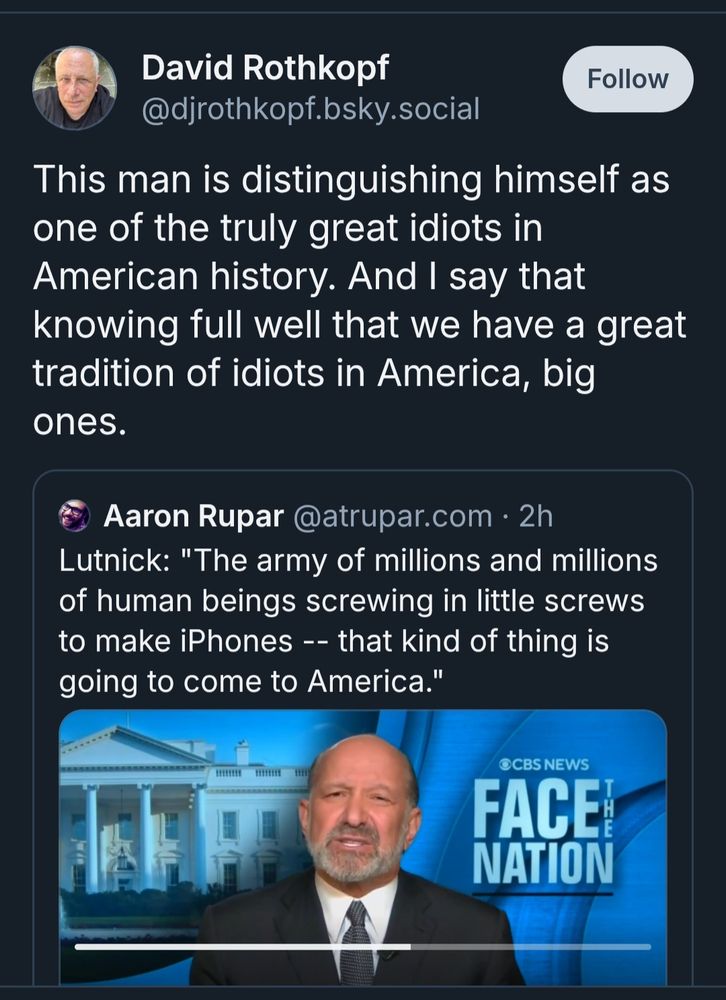Open the 2h timestamp on quoted post
Image resolution: width=726 pixels, height=1000 pixels.
537,516
